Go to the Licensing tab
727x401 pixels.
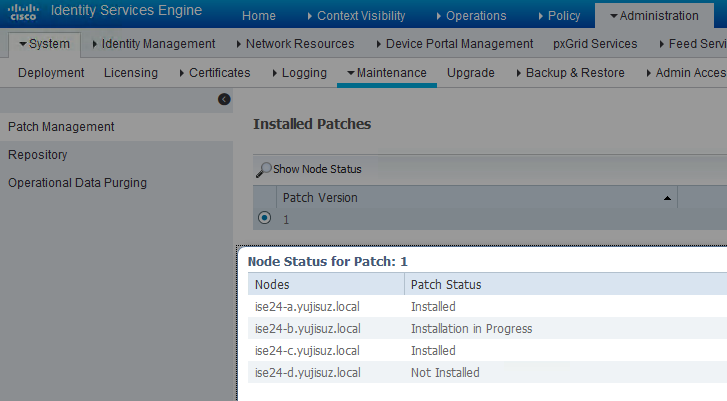(x=131, y=73)
